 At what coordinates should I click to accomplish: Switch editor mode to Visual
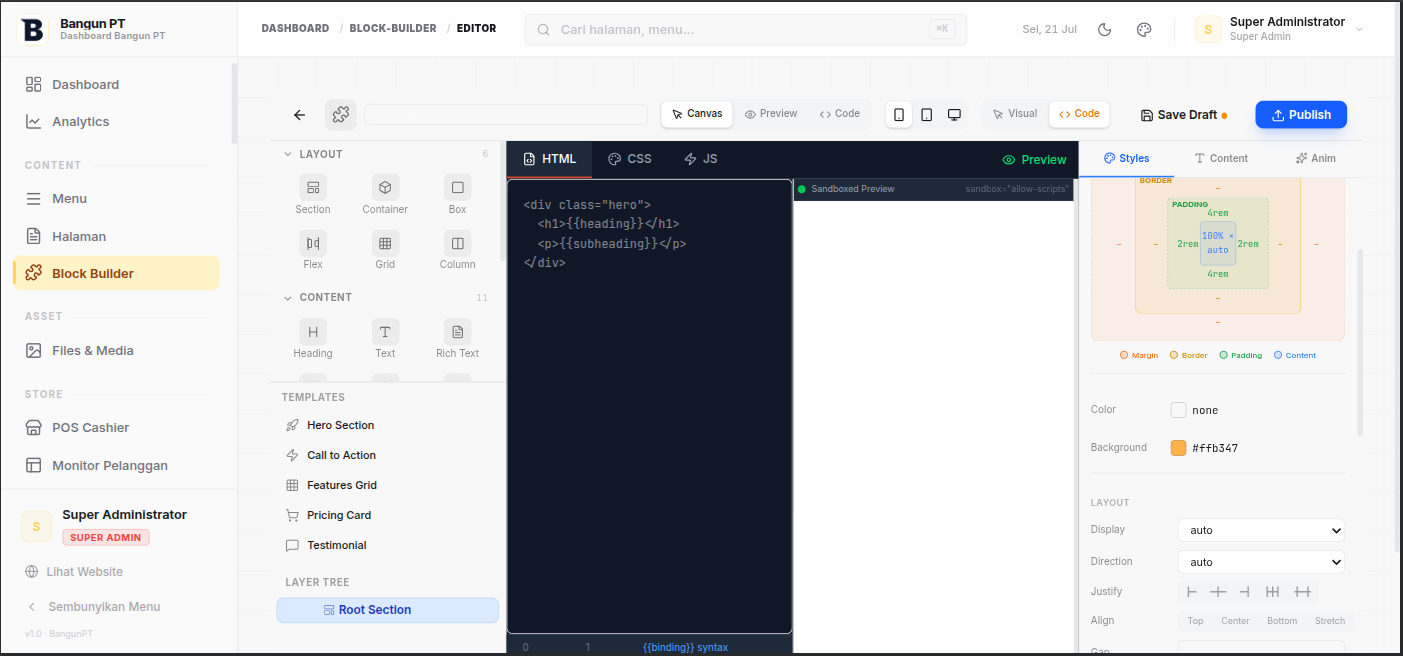pos(1014,114)
